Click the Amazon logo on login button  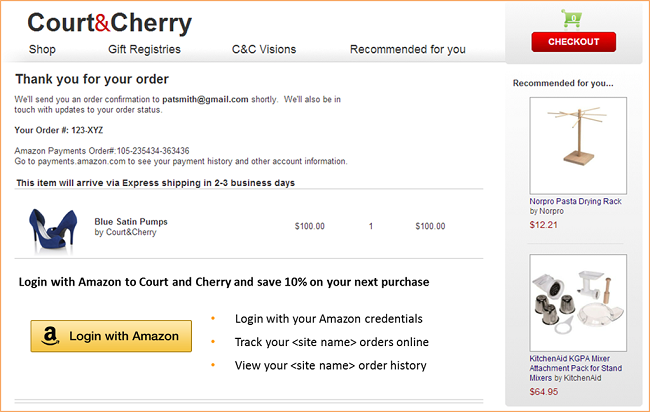pos(48,336)
